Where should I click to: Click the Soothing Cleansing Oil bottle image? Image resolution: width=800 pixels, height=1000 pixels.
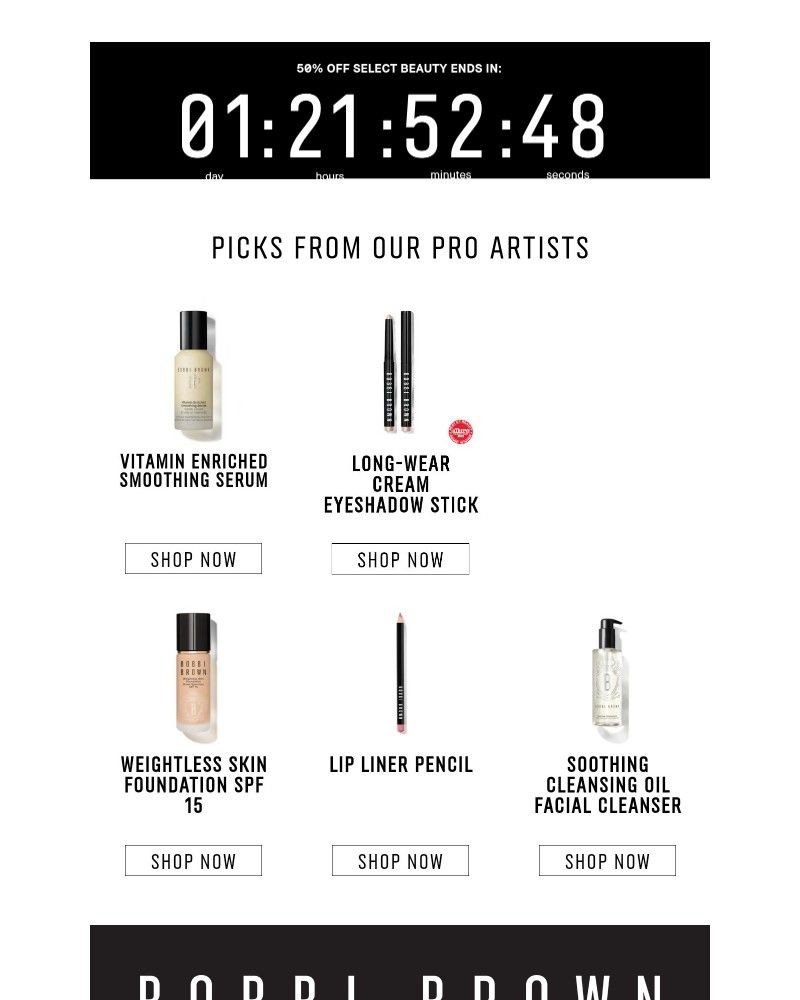(607, 675)
